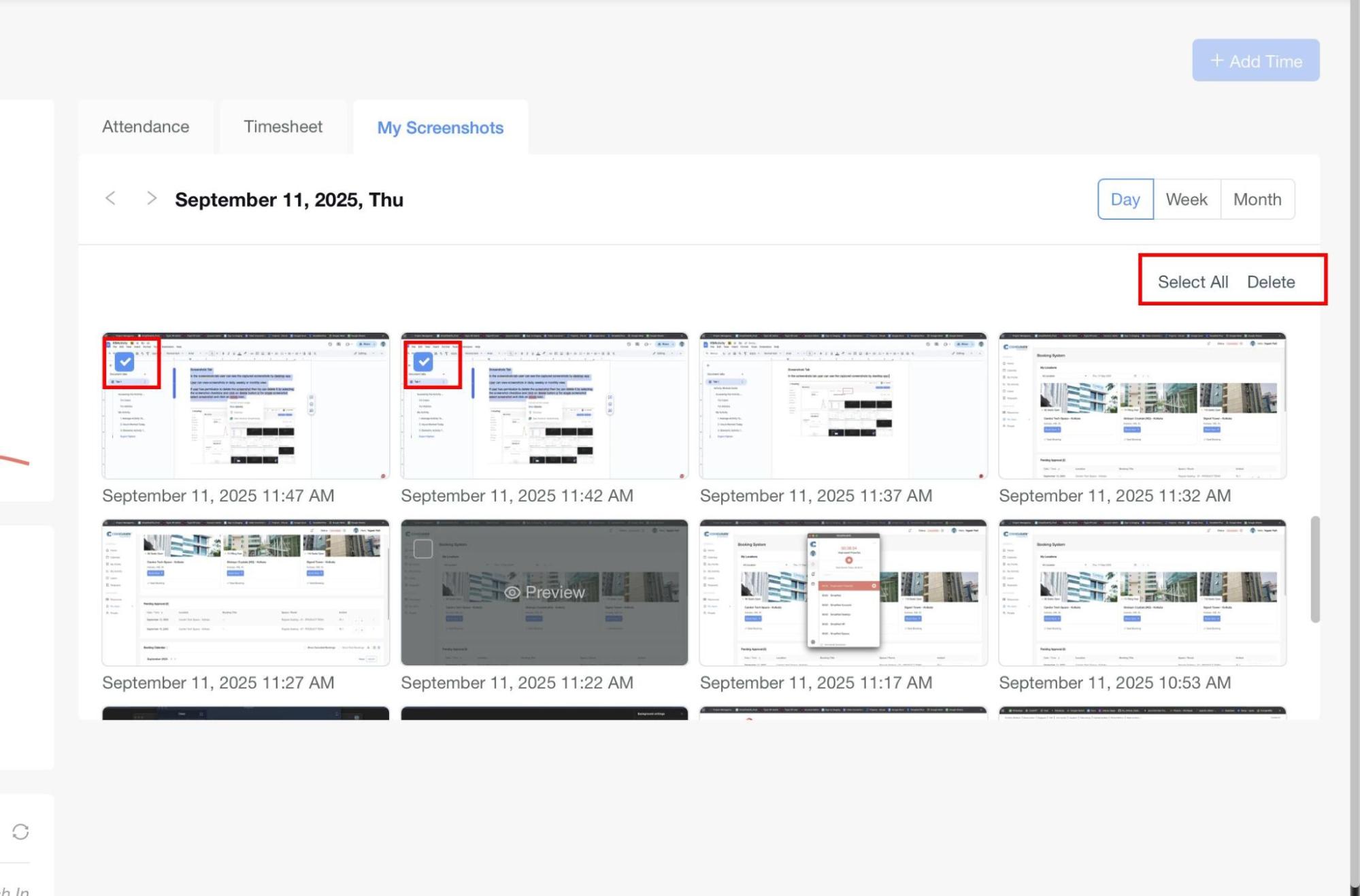Open the 11:37 AM screenshot thumbnail
Image resolution: width=1360 pixels, height=896 pixels.
(842, 406)
